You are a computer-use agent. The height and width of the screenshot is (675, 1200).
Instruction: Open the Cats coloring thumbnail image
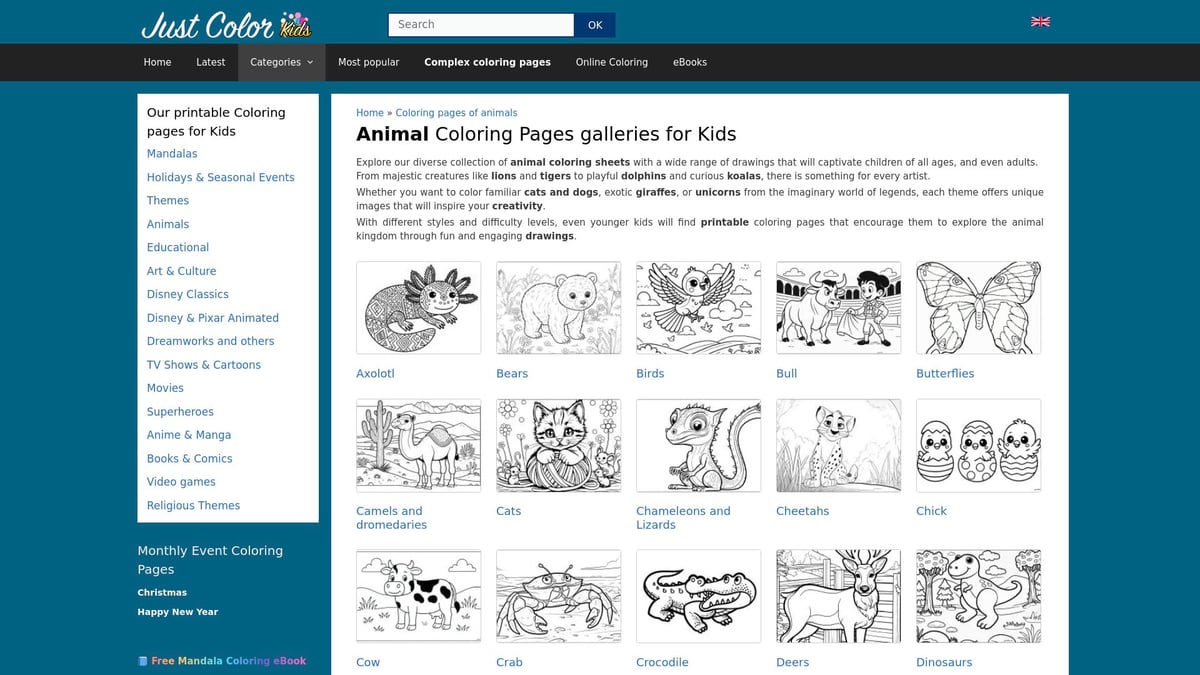[x=558, y=445]
